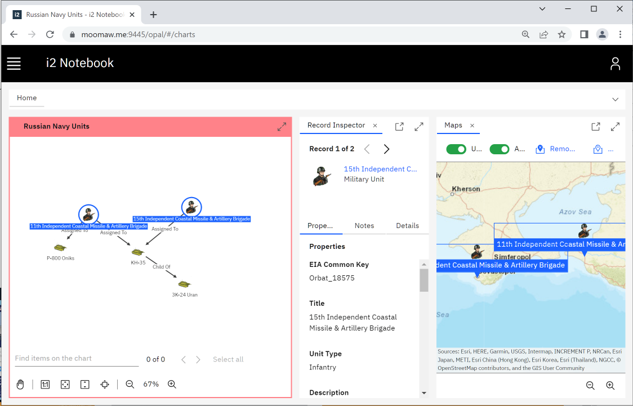Viewport: 633px width, 406px height.
Task: Open the Chrome profile avatar
Action: pos(602,35)
